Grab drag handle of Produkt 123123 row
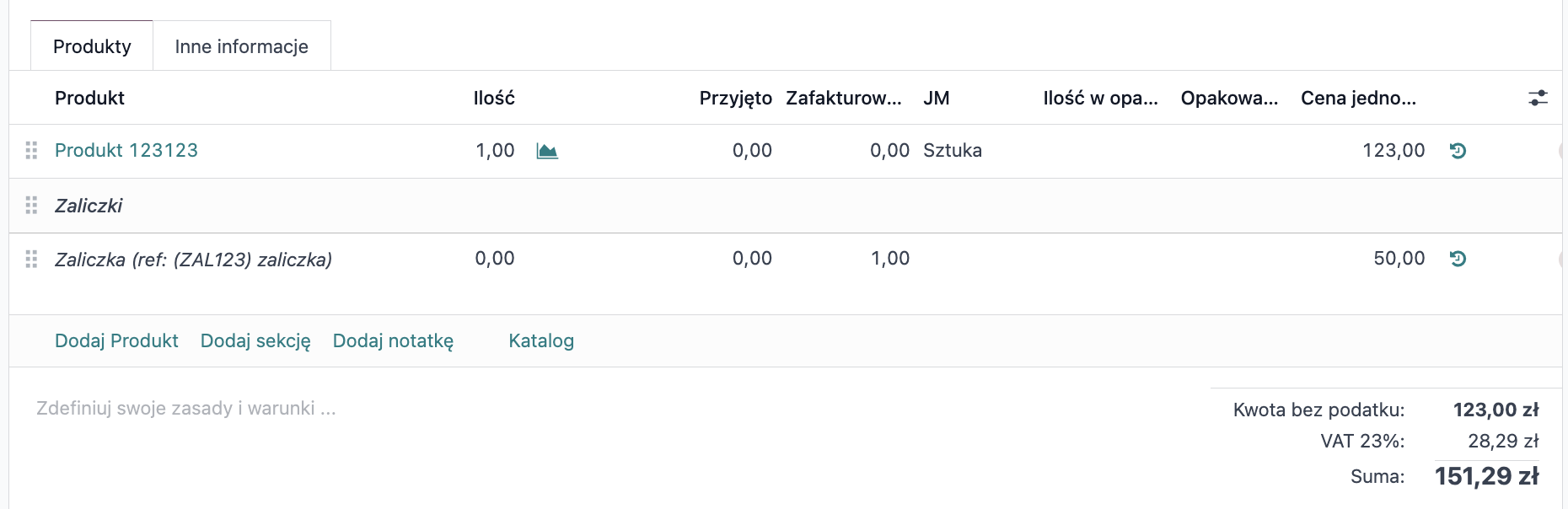The height and width of the screenshot is (509, 1568). [31, 150]
